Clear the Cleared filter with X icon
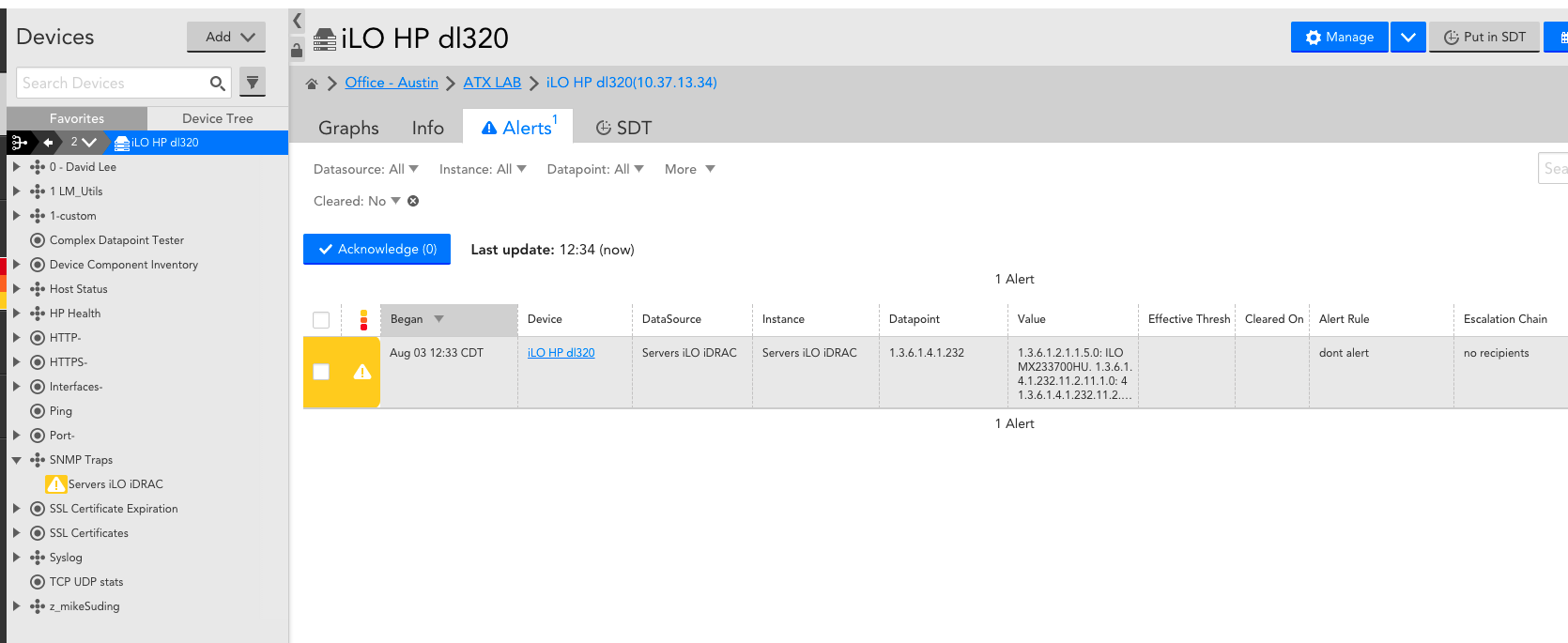The height and width of the screenshot is (643, 1568). click(413, 201)
